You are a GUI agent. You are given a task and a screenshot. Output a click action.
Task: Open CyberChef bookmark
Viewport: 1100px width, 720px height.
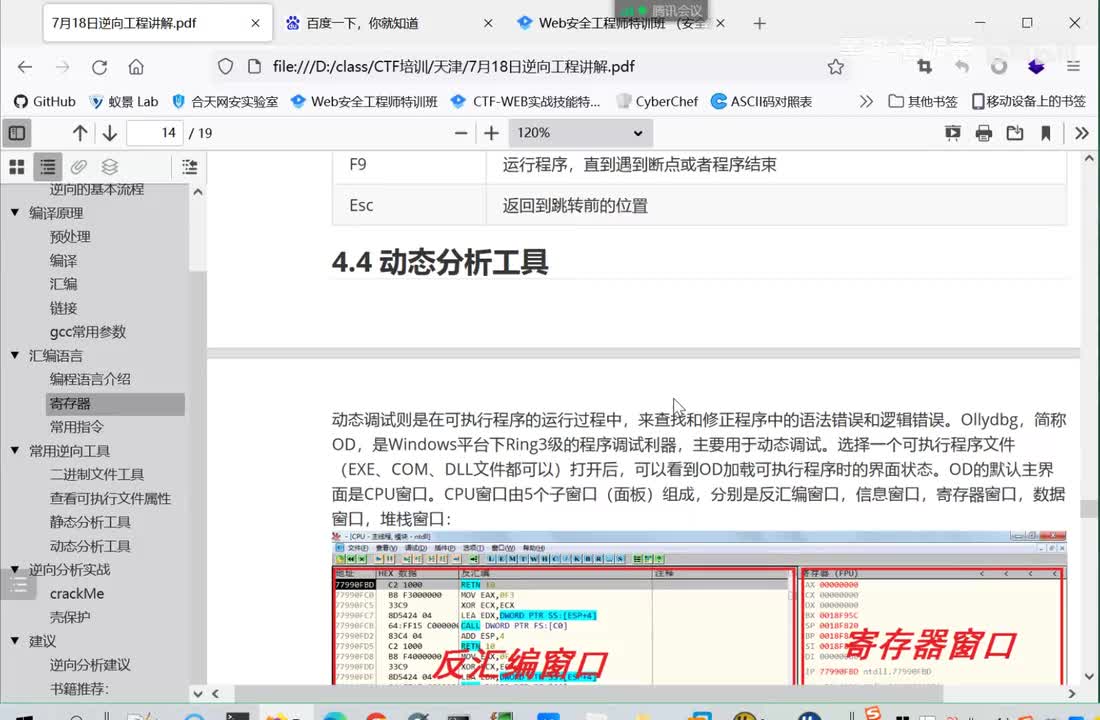click(657, 102)
